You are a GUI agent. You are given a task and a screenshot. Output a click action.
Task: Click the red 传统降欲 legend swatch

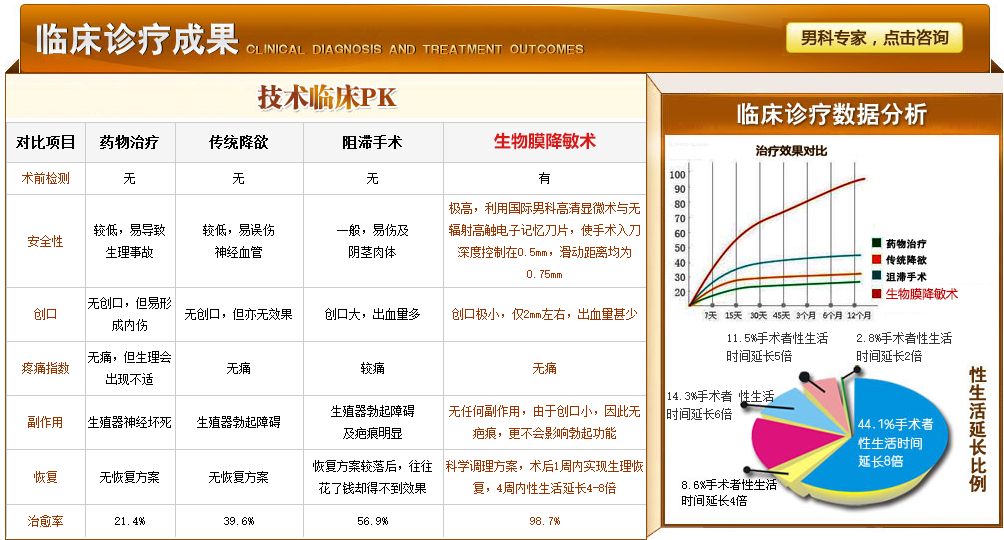click(x=876, y=259)
